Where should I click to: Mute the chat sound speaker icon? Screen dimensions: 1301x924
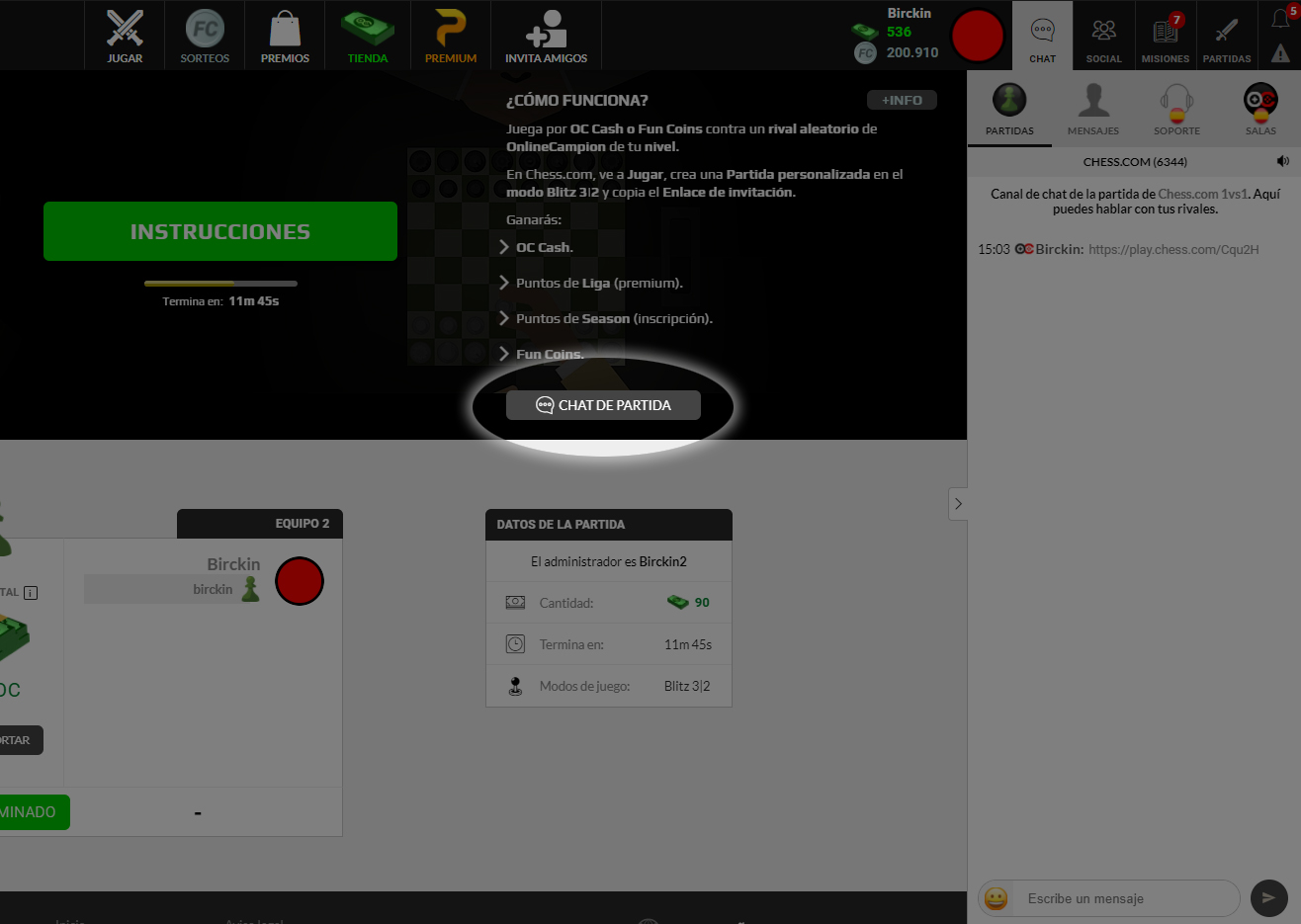[1283, 161]
